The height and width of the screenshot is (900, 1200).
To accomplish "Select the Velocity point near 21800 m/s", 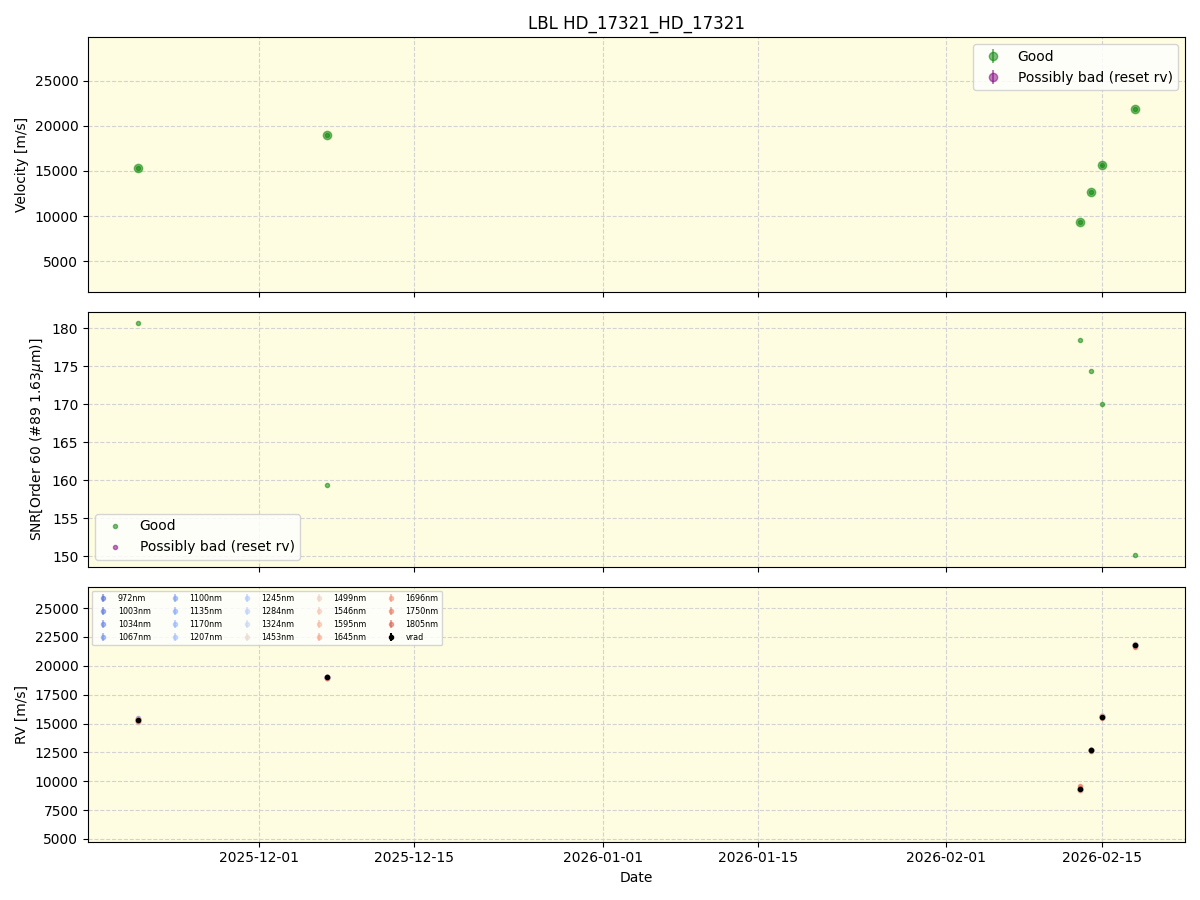I will coord(1135,109).
